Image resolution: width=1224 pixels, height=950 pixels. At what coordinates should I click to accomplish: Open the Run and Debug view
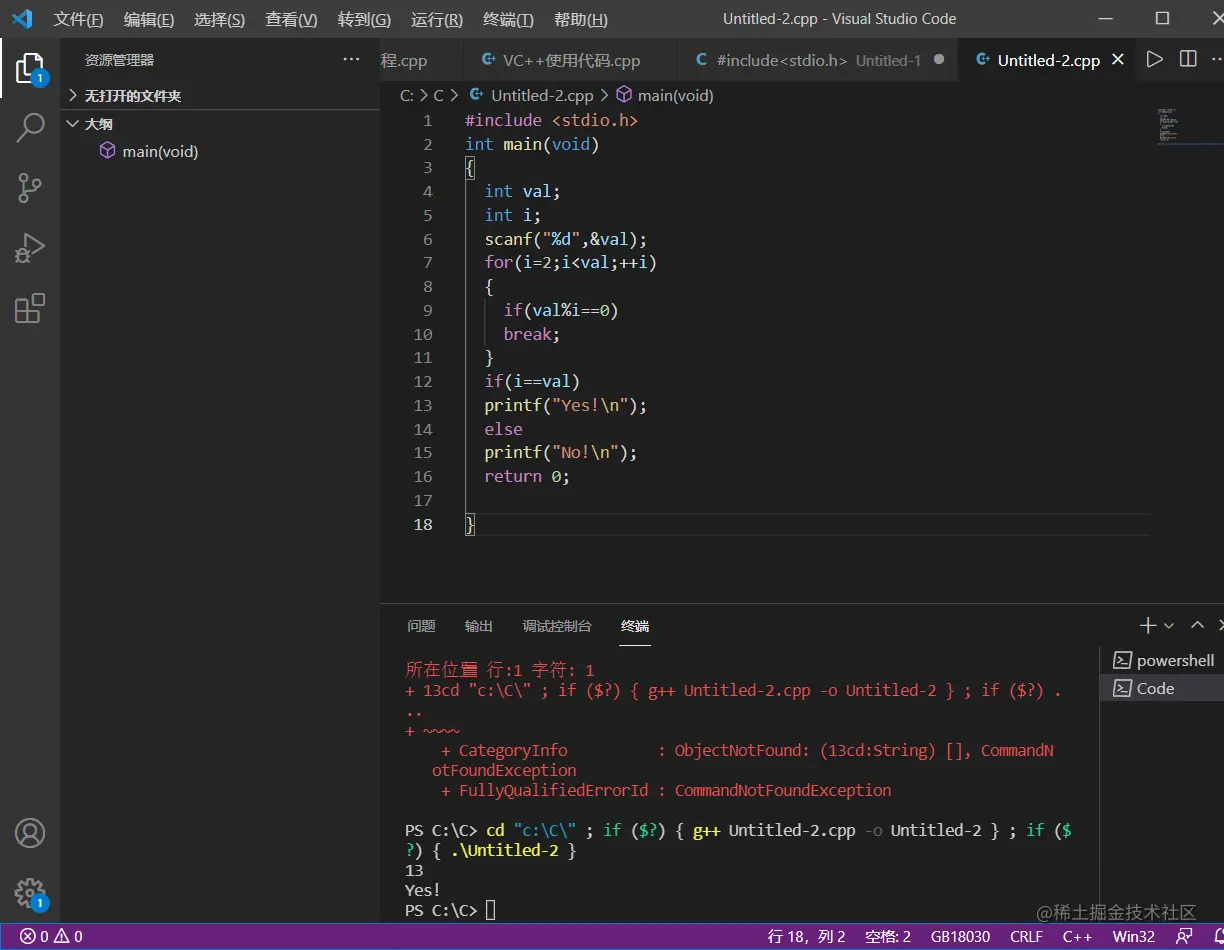tap(30, 247)
